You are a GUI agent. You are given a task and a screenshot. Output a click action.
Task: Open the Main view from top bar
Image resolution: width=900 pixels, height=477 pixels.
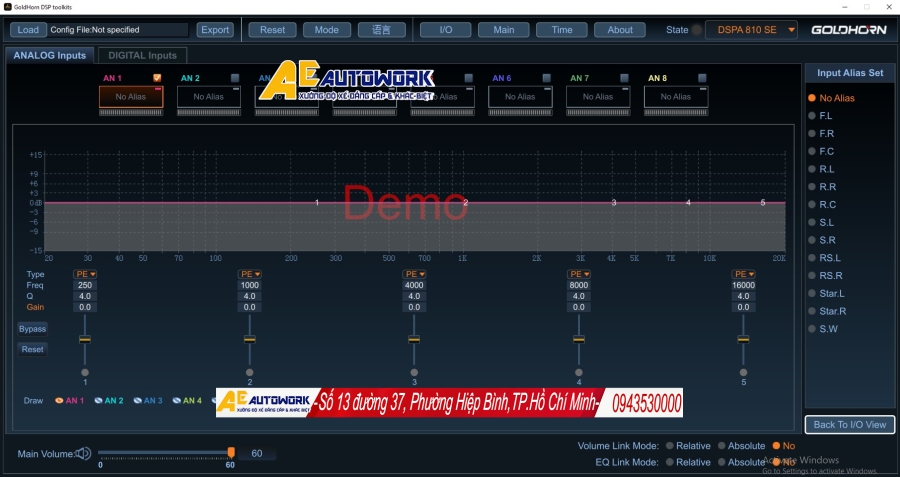(504, 30)
